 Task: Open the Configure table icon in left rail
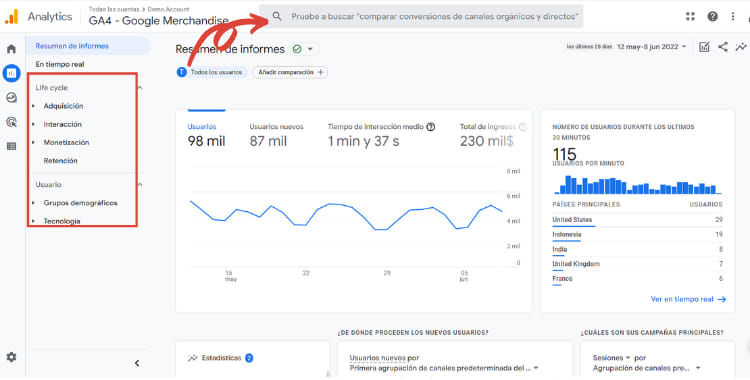pyautogui.click(x=11, y=146)
